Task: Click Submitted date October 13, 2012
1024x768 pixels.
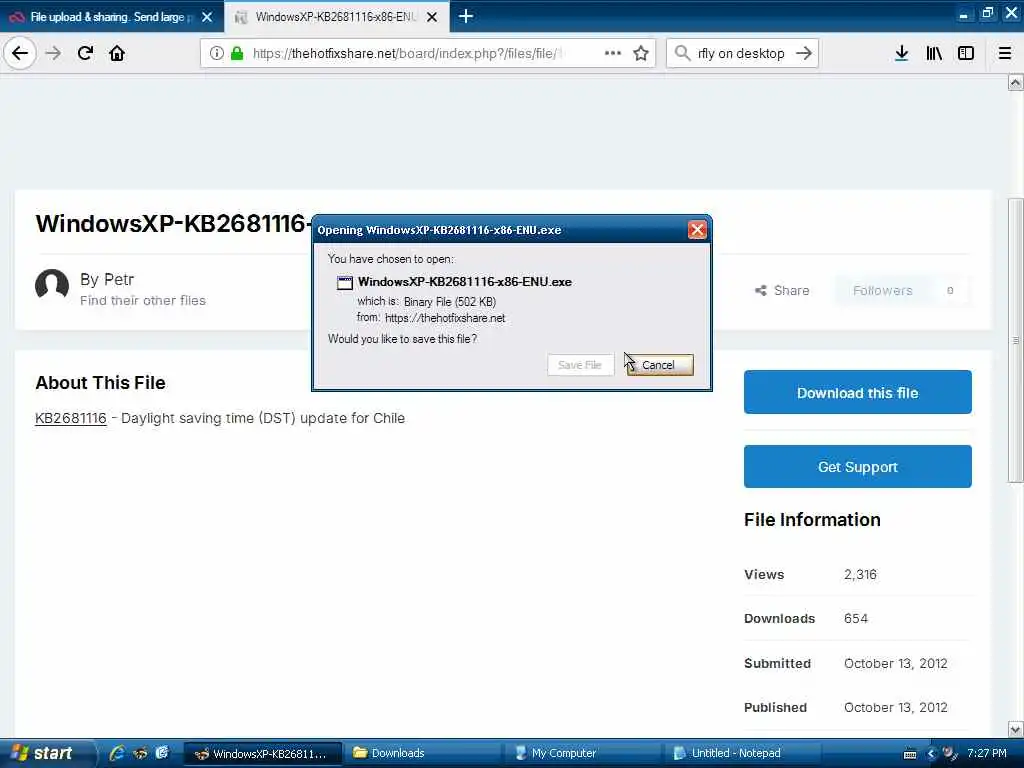Action: point(895,664)
